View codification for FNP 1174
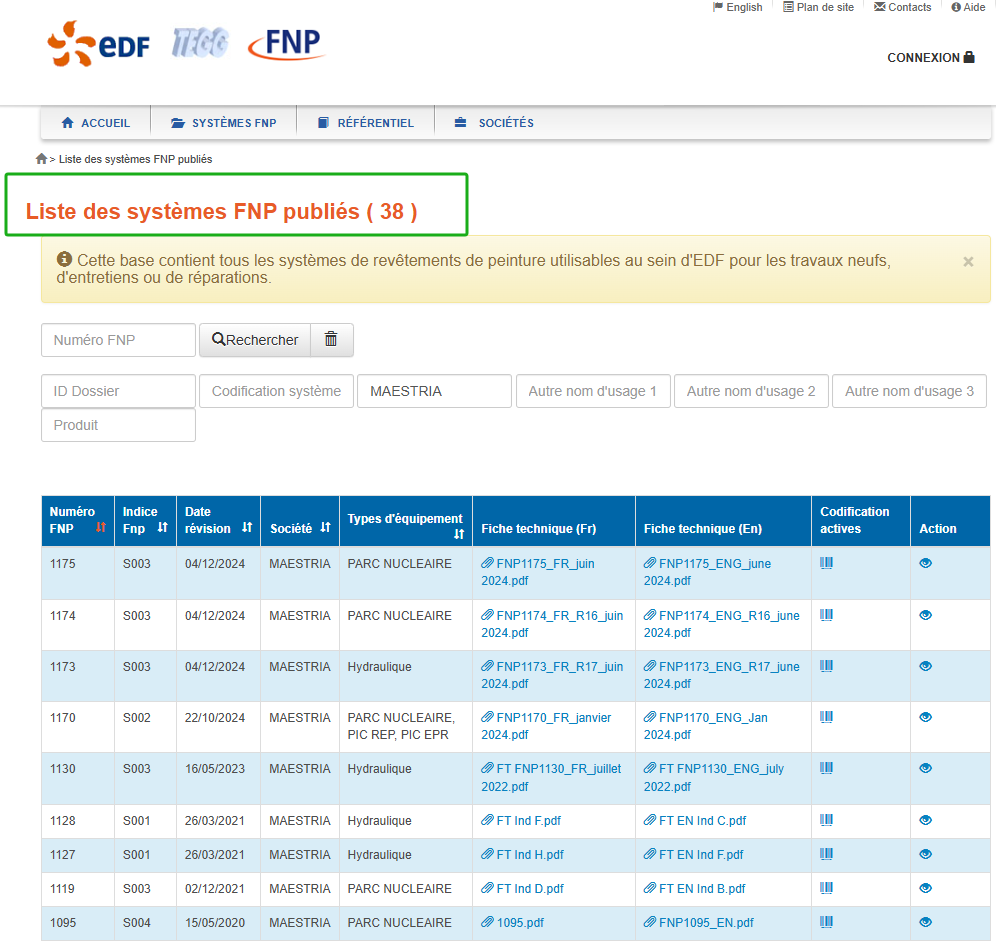Viewport: 996px width, 941px height. coord(826,615)
